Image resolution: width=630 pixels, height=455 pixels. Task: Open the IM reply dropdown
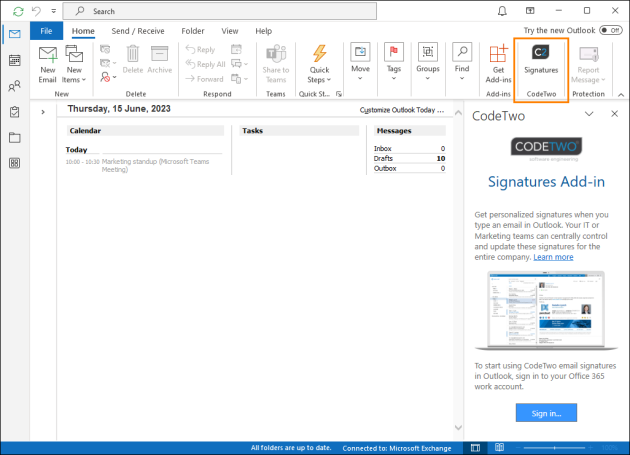pyautogui.click(x=239, y=64)
